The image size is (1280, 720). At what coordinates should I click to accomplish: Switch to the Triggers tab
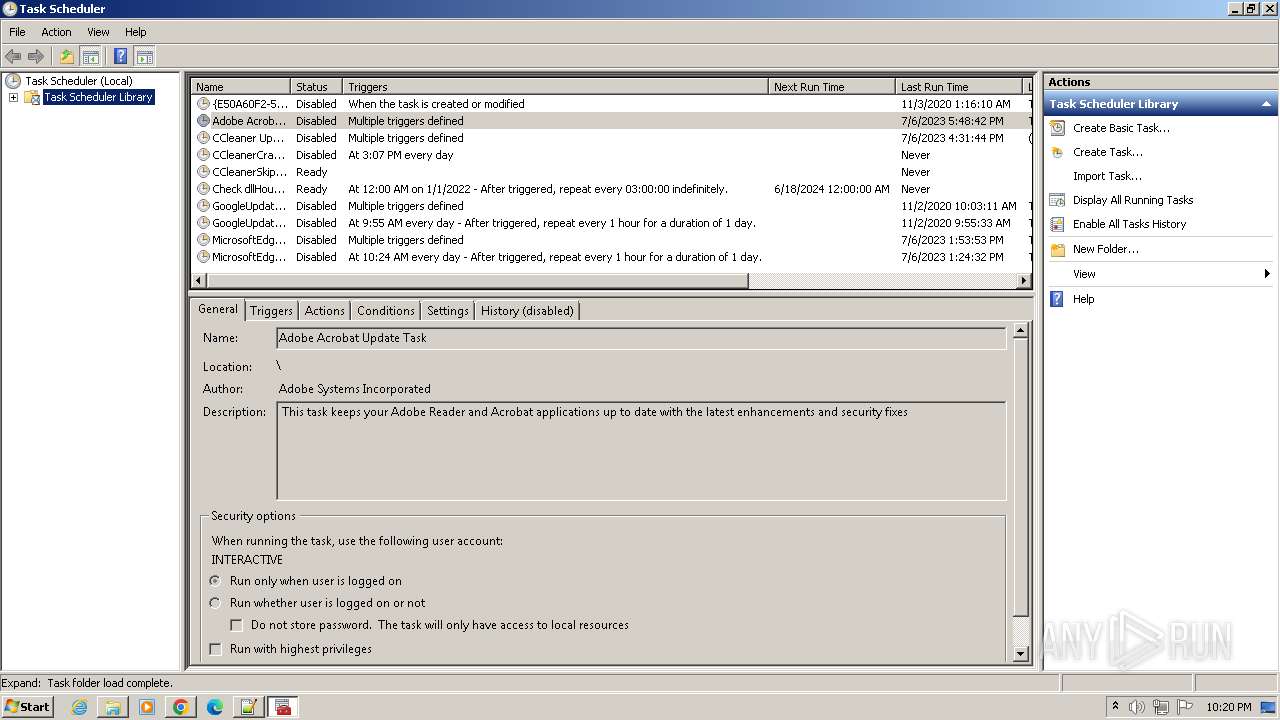pyautogui.click(x=271, y=311)
